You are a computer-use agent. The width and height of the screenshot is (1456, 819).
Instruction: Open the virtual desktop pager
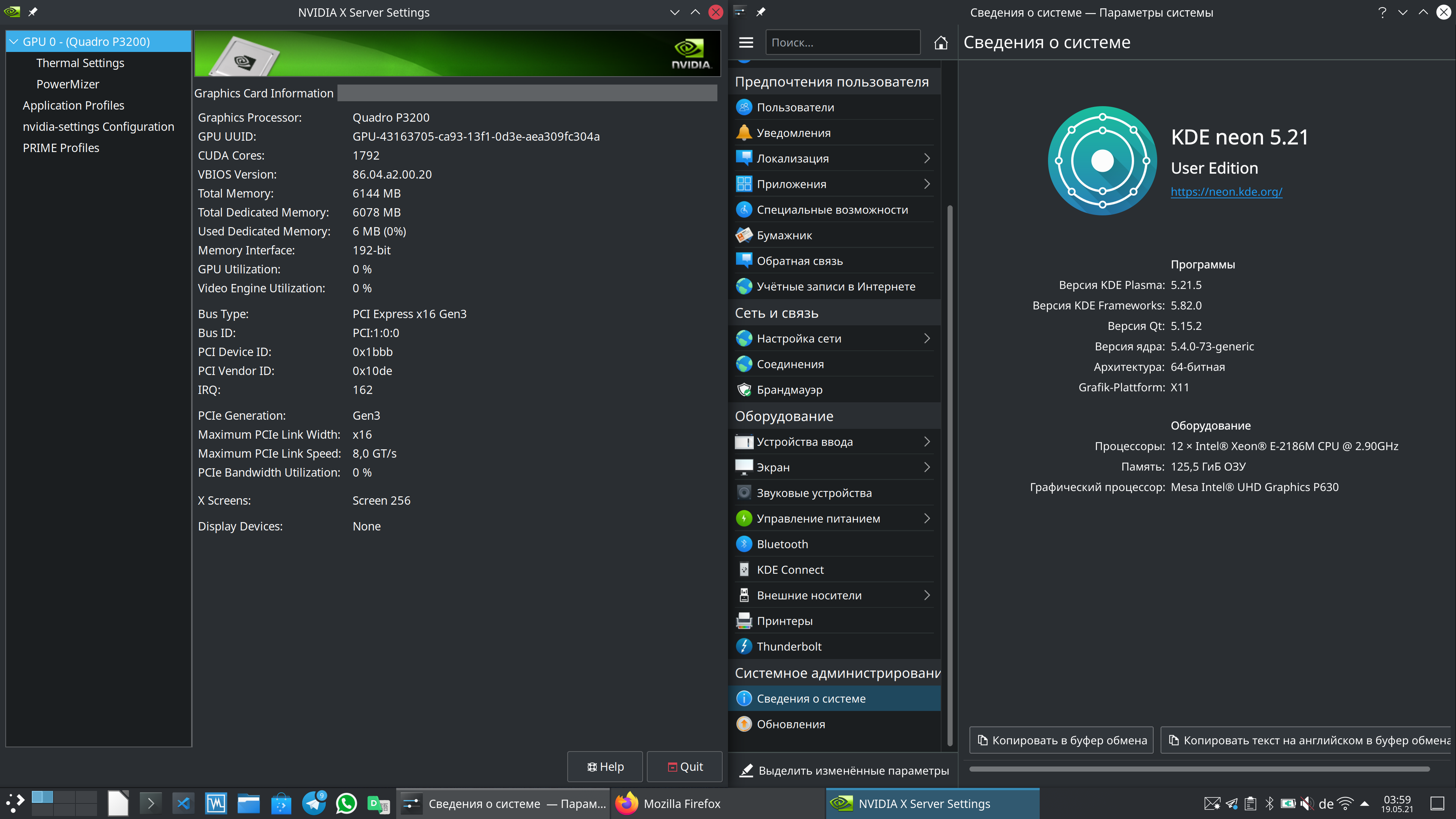(x=64, y=803)
